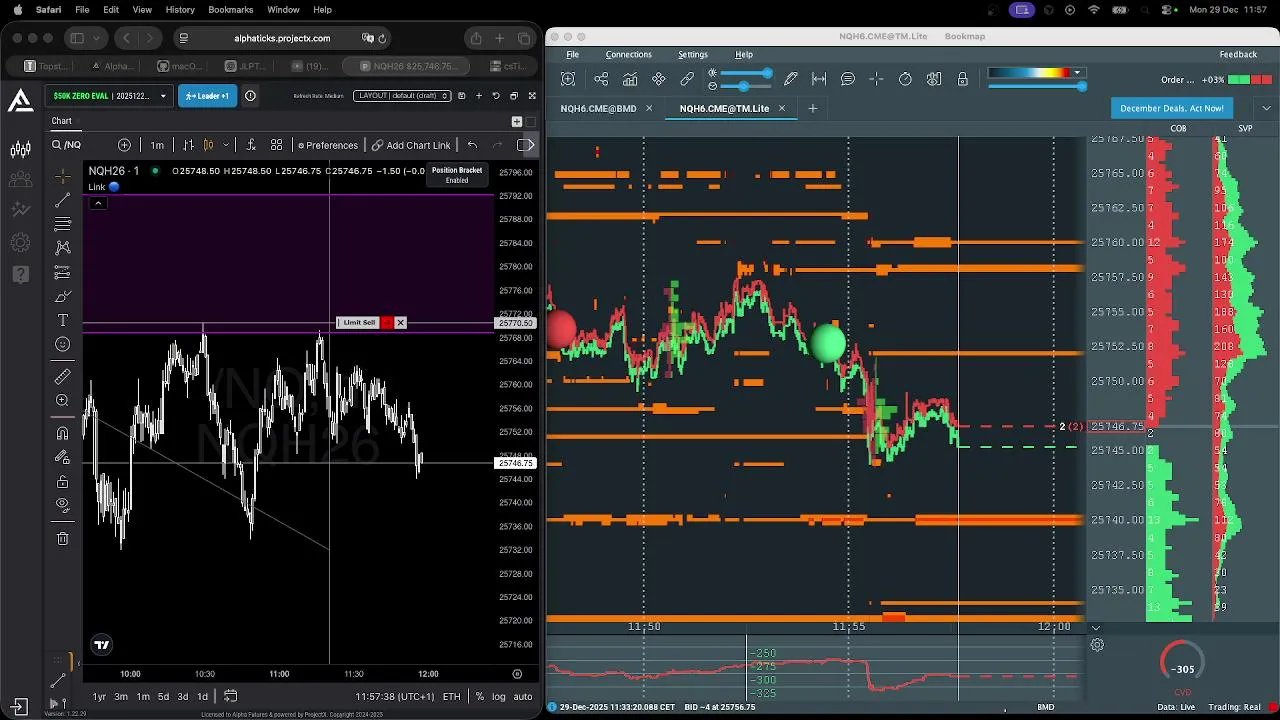Image resolution: width=1280 pixels, height=720 pixels.
Task: Click the trash icon to remove drawings
Action: 62,538
